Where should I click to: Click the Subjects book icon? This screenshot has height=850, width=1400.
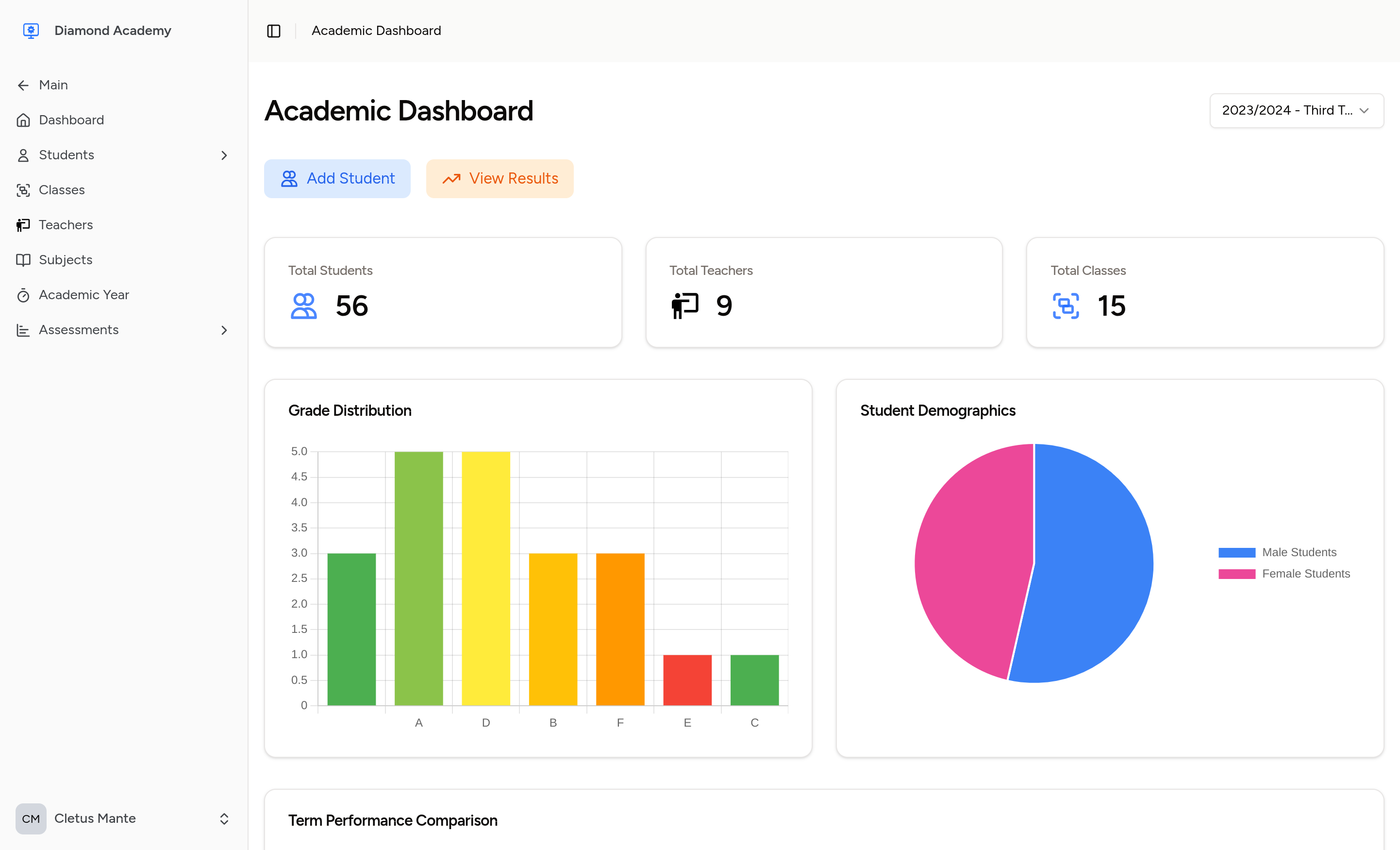(x=23, y=260)
